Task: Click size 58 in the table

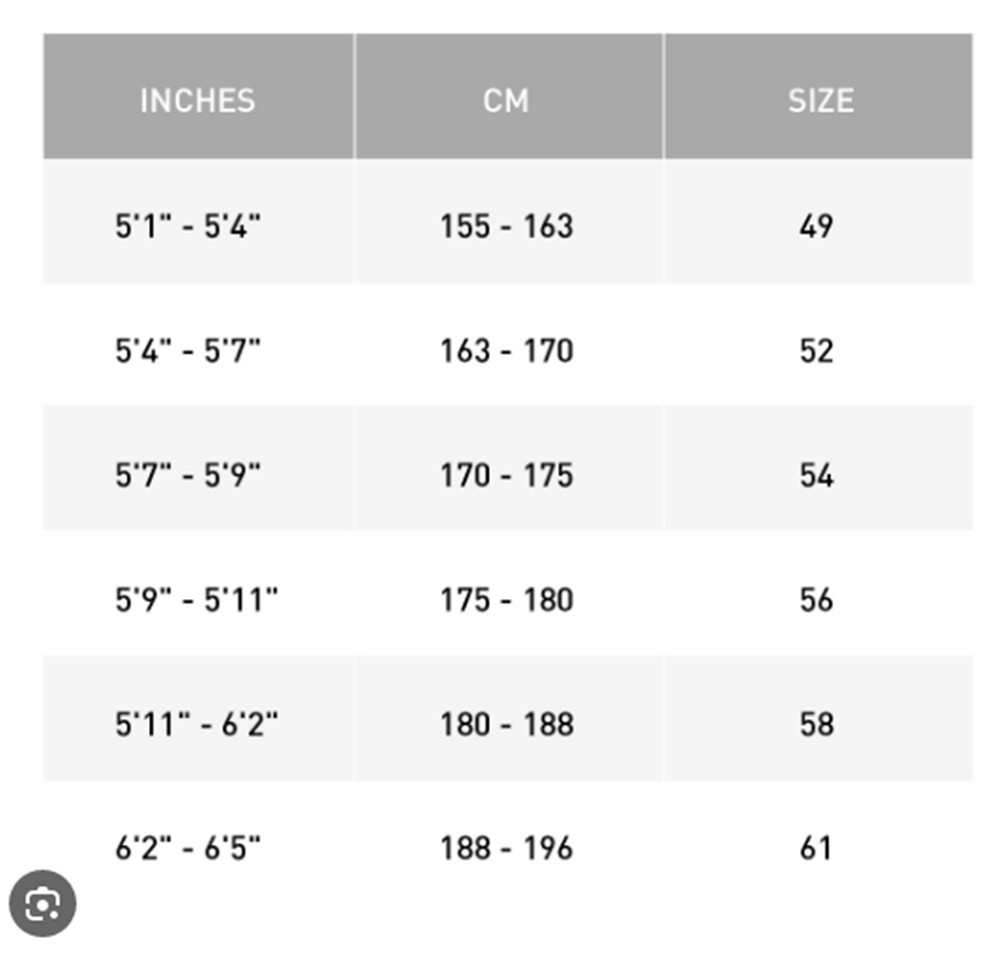Action: tap(816, 724)
